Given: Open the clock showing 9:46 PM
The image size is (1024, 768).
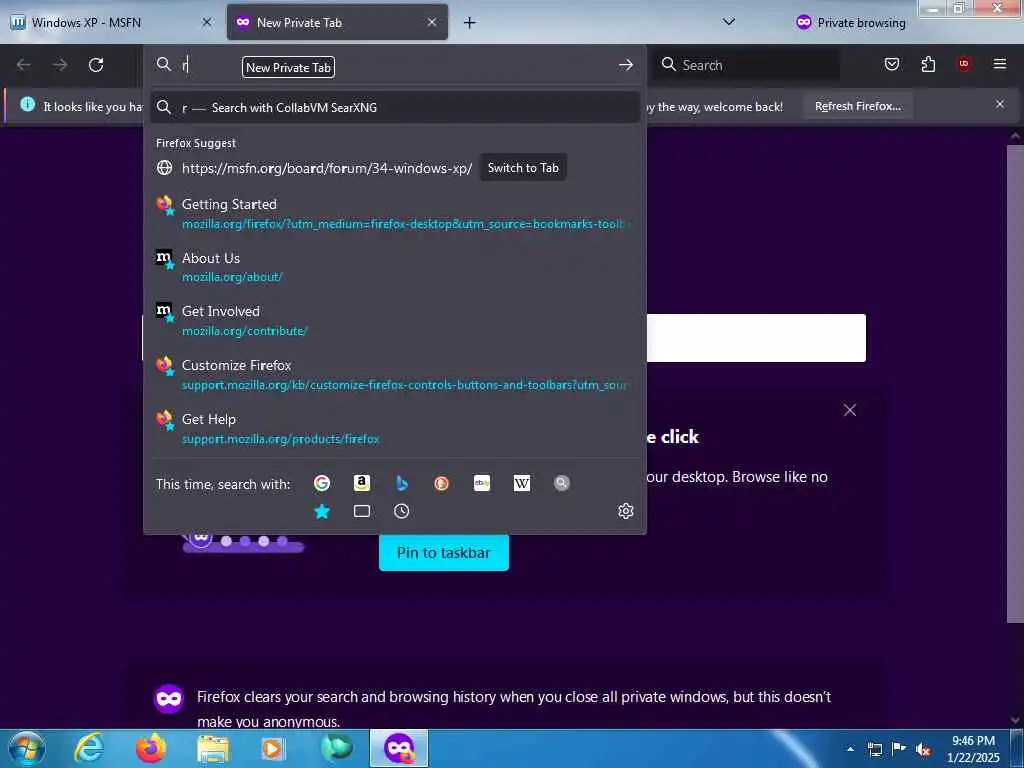Looking at the screenshot, I should (973, 749).
